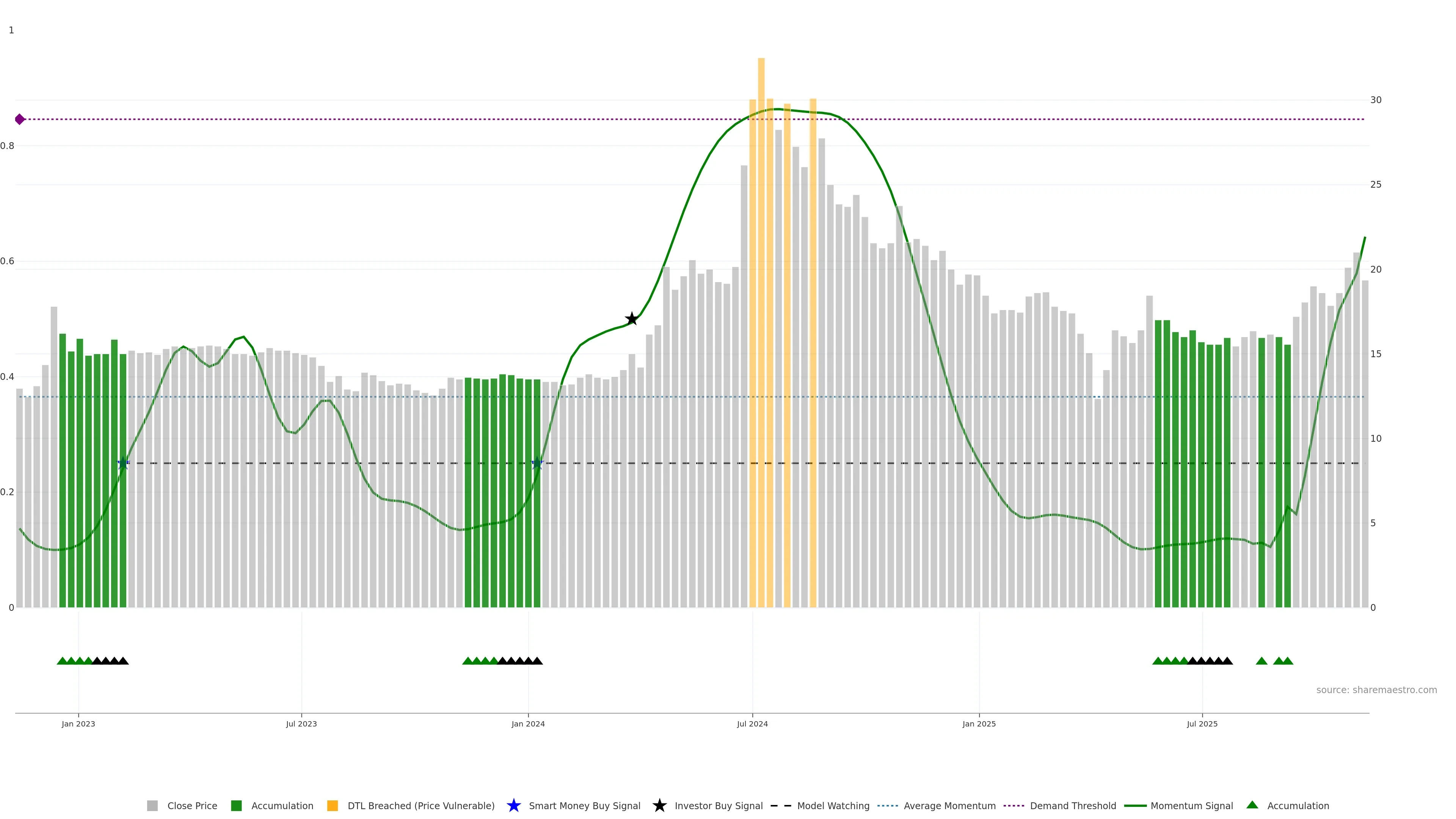The height and width of the screenshot is (819, 1456).
Task: Click the green Accumulation triangle legend icon
Action: point(1252,805)
